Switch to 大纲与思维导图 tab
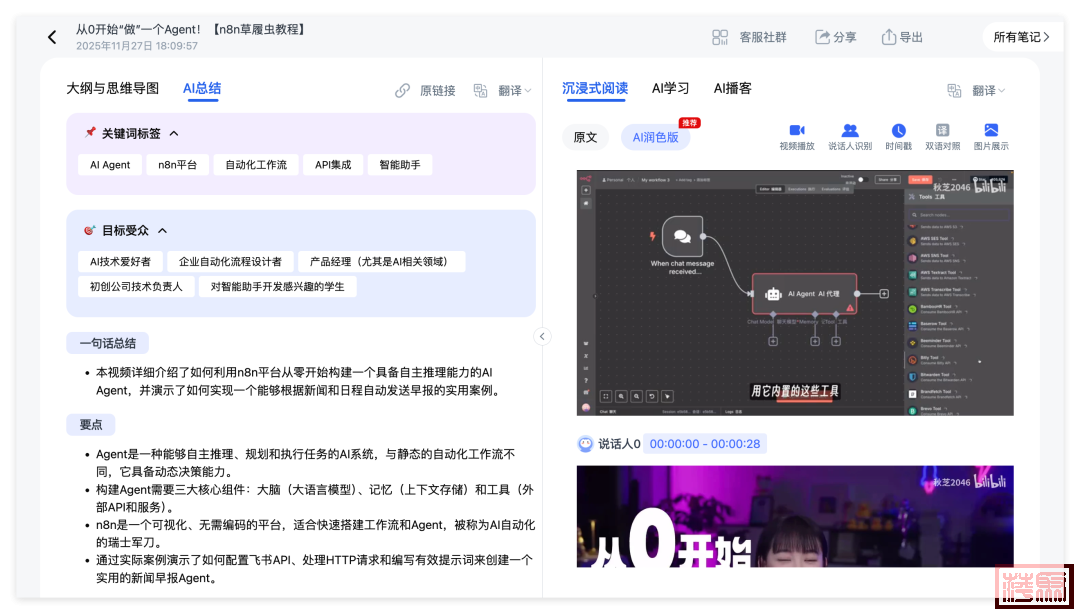Viewport: 1080px width, 614px height. click(112, 88)
